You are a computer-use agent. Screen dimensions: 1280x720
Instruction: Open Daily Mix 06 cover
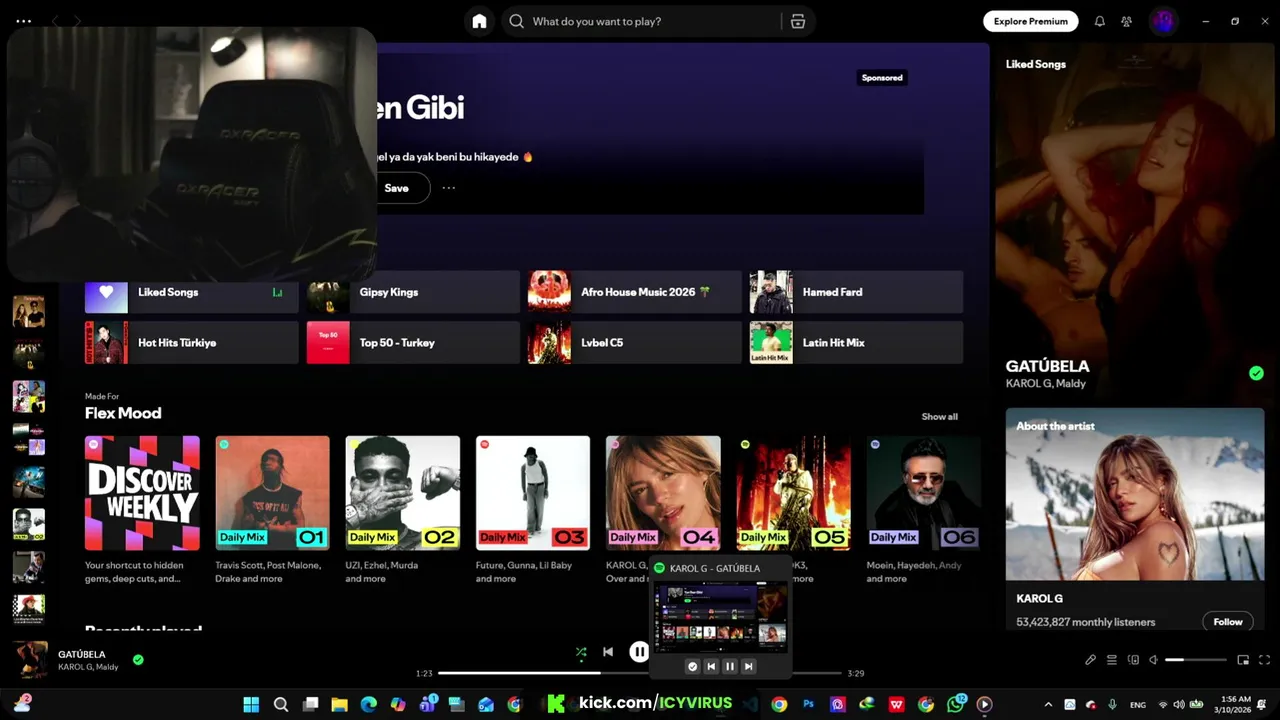click(x=924, y=493)
